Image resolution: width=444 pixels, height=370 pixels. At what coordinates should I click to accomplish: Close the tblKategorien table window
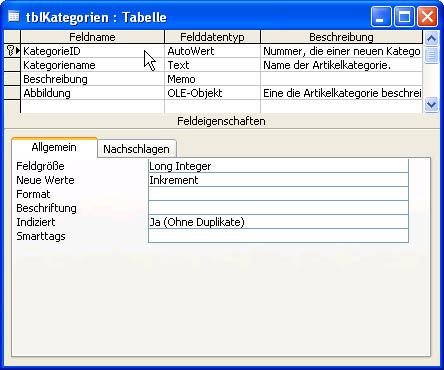(427, 17)
